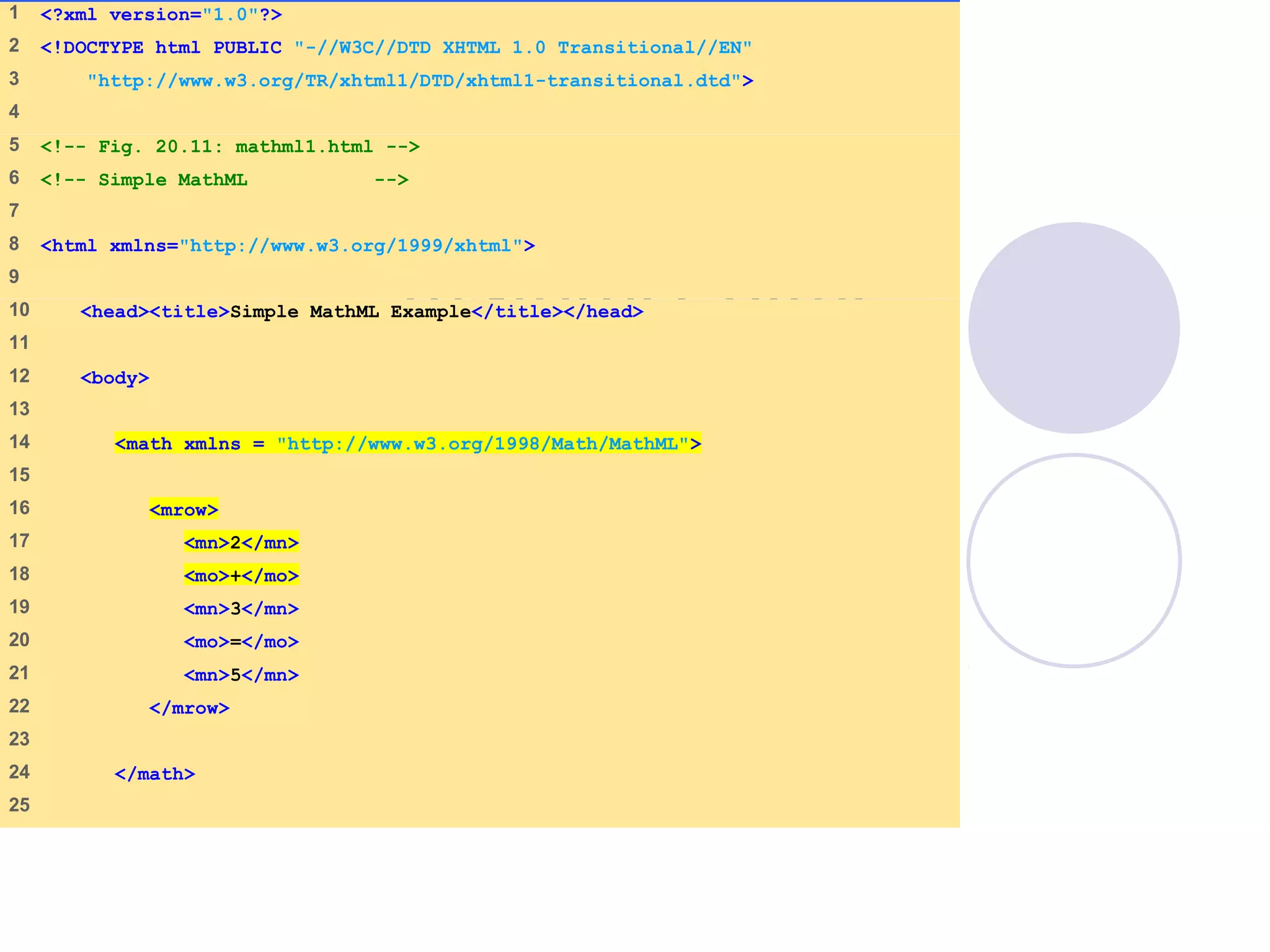
Task: Select the 'Simple MathML' comment line
Action: coord(224,180)
